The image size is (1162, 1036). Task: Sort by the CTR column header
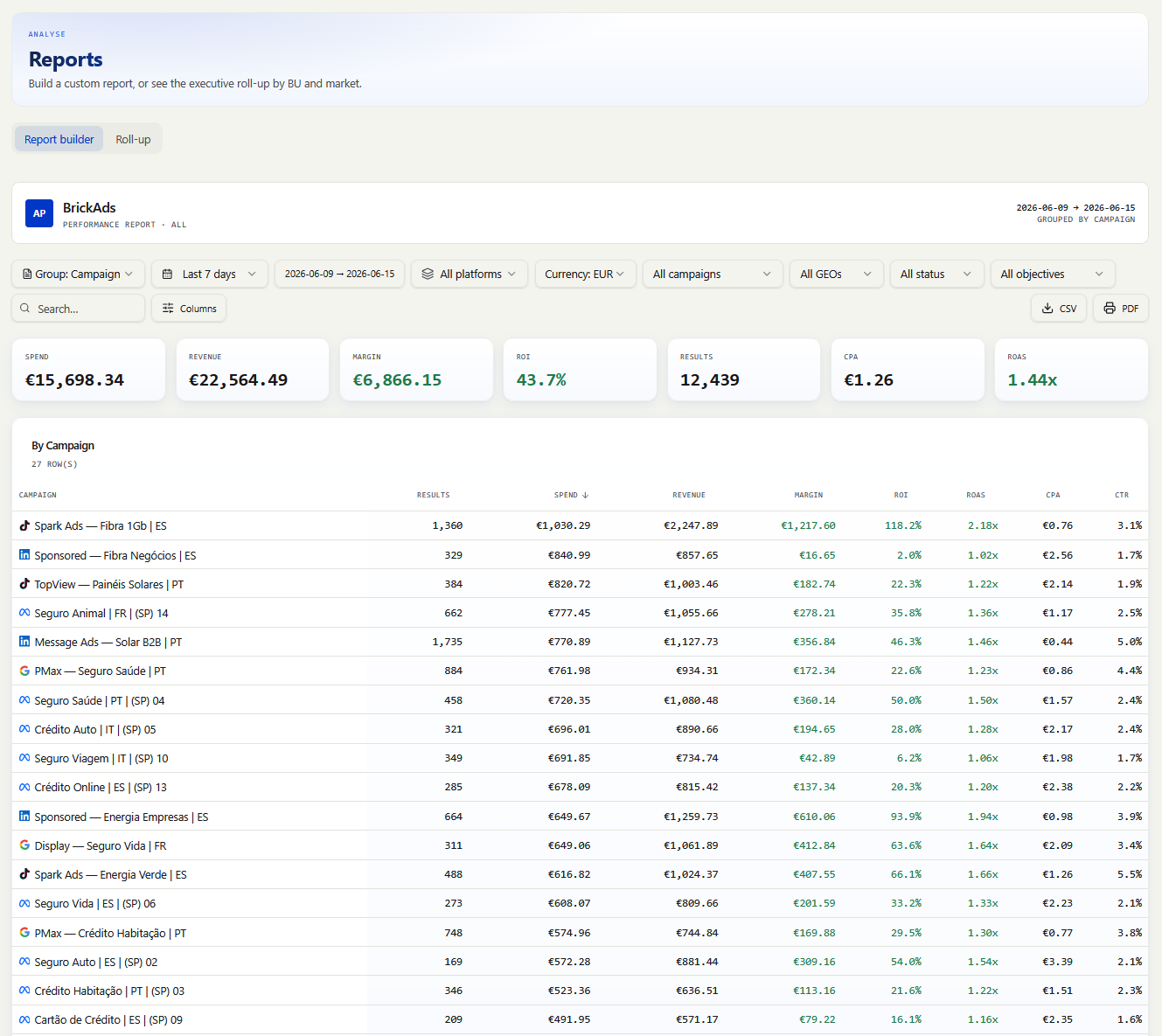click(x=1122, y=495)
